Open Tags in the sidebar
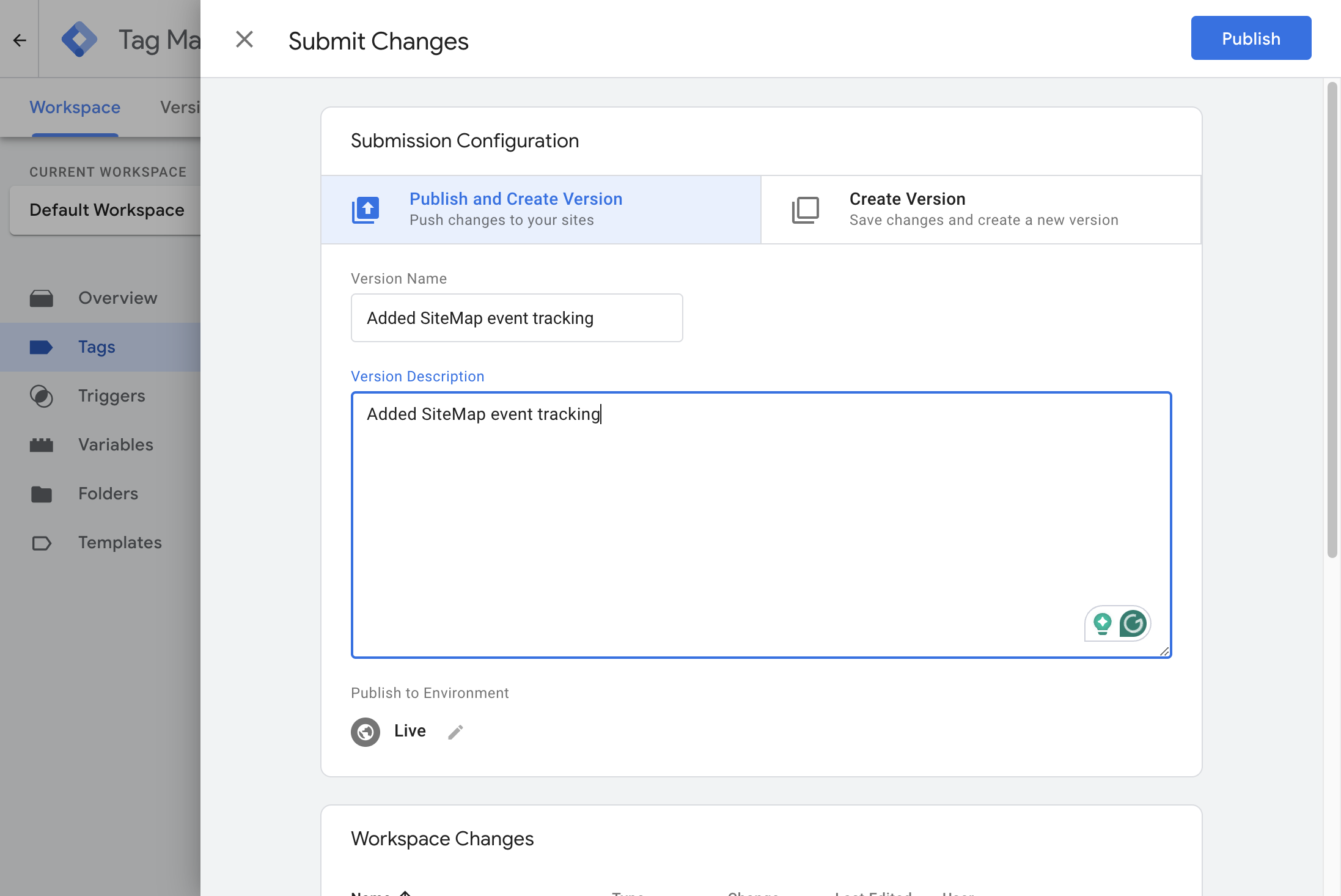The image size is (1341, 896). [100, 347]
